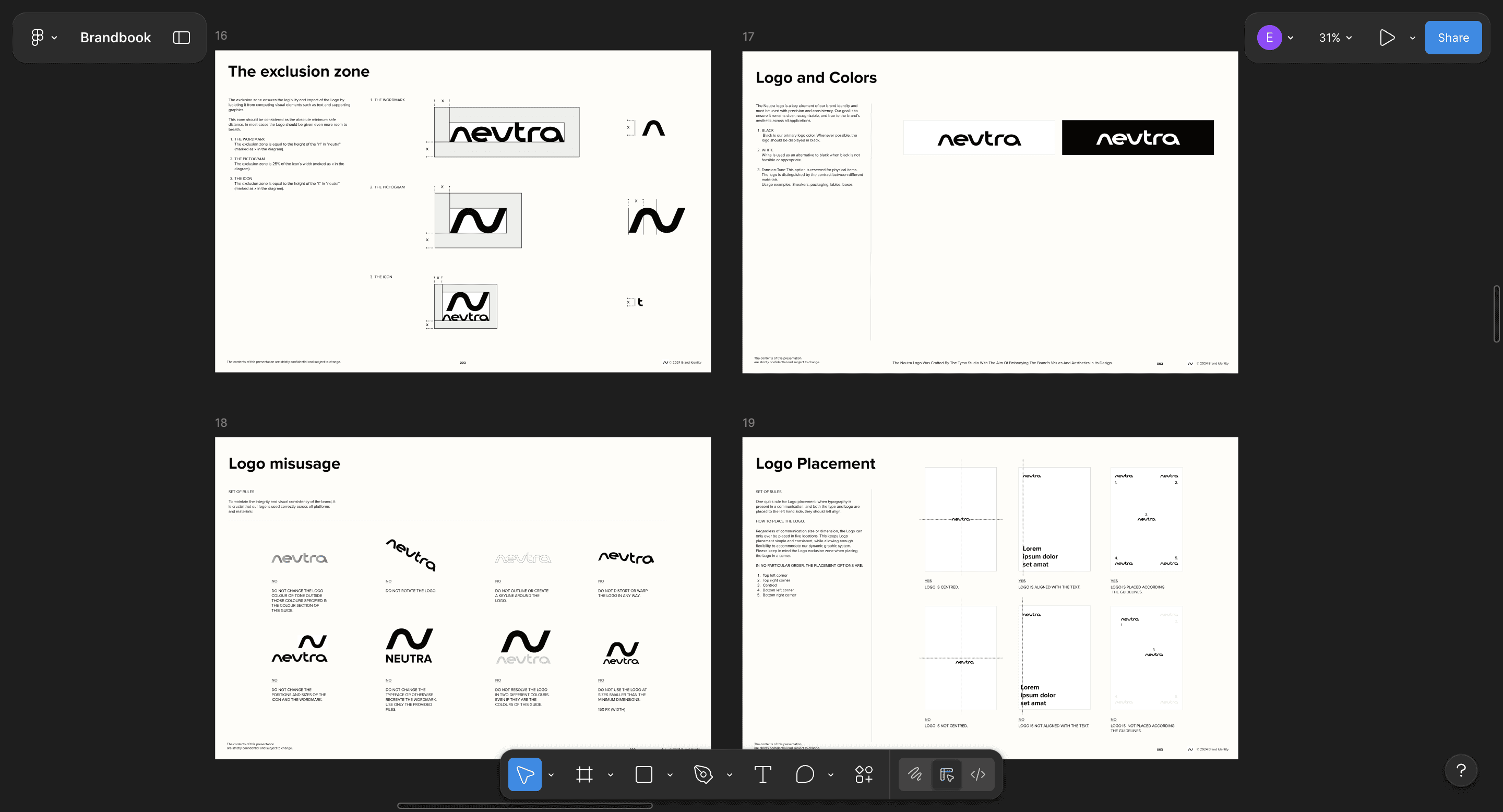The height and width of the screenshot is (812, 1503).
Task: Select the Comment tool
Action: [805, 774]
